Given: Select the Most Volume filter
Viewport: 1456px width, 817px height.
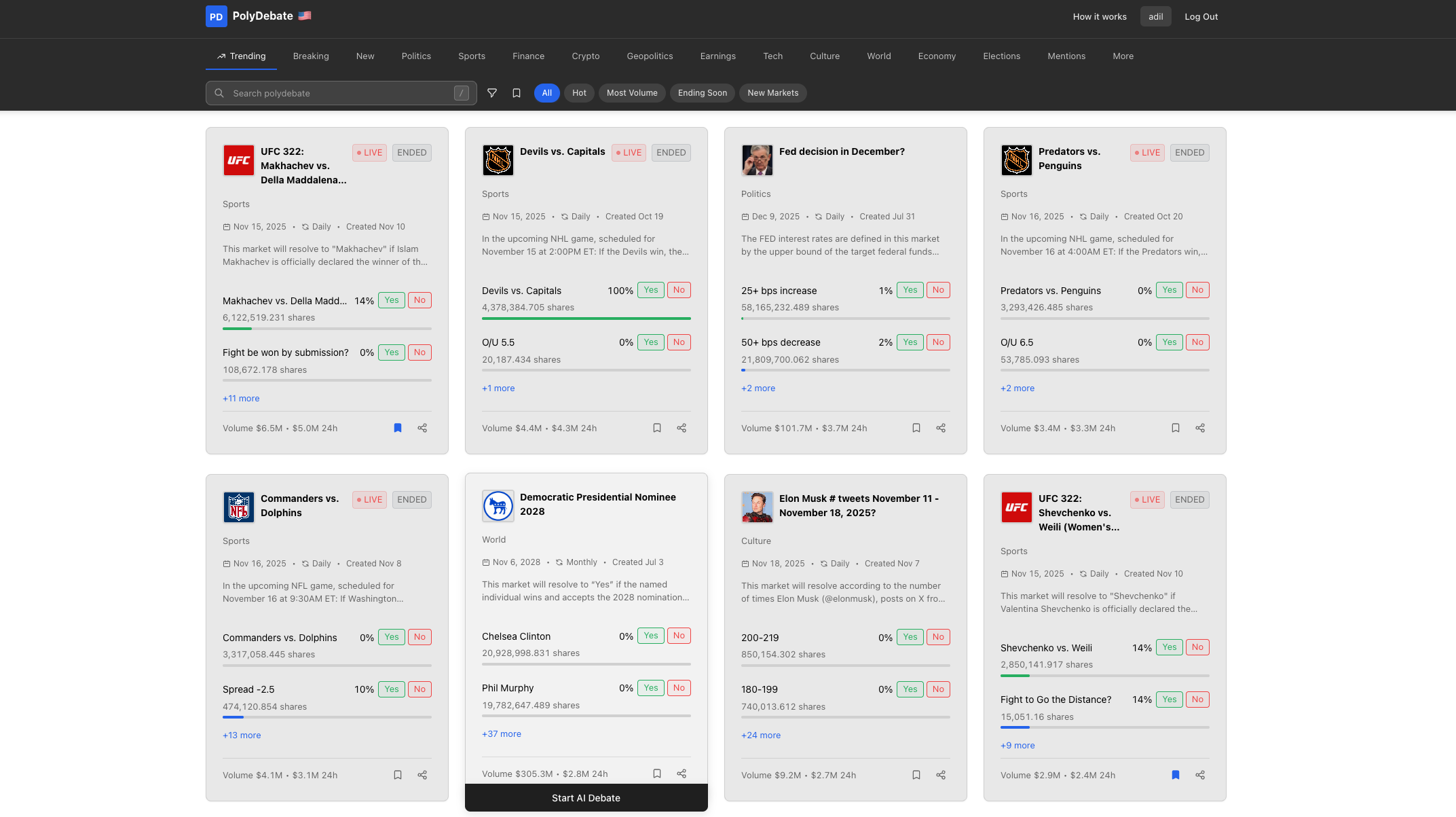Looking at the screenshot, I should tap(632, 93).
